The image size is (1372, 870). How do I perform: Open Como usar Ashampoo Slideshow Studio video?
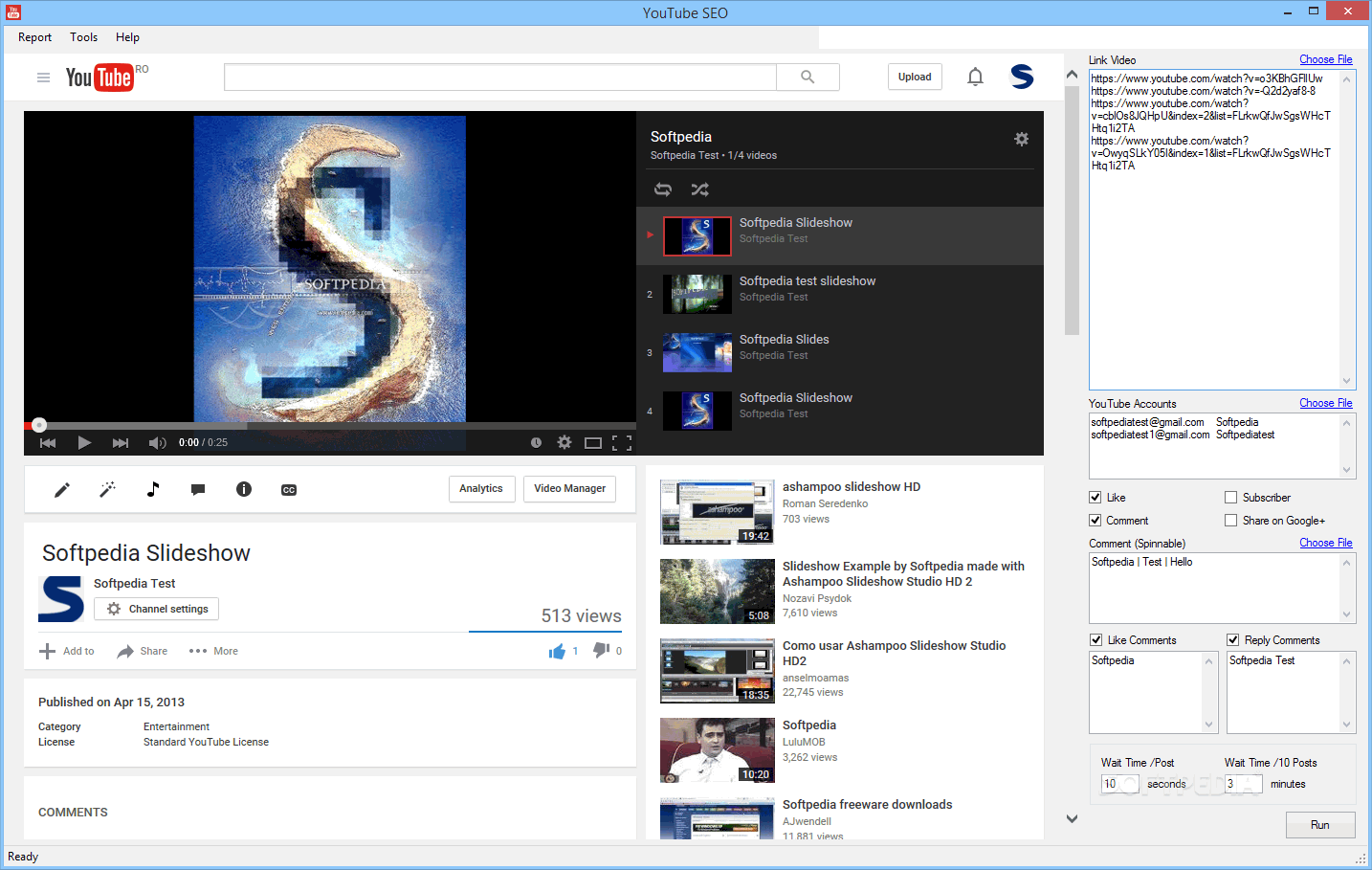894,653
